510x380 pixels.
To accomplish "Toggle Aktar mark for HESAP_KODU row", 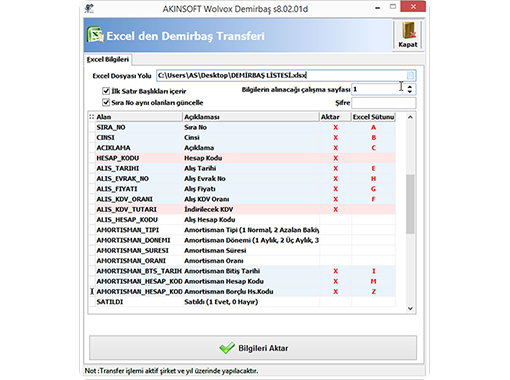I will [335, 158].
